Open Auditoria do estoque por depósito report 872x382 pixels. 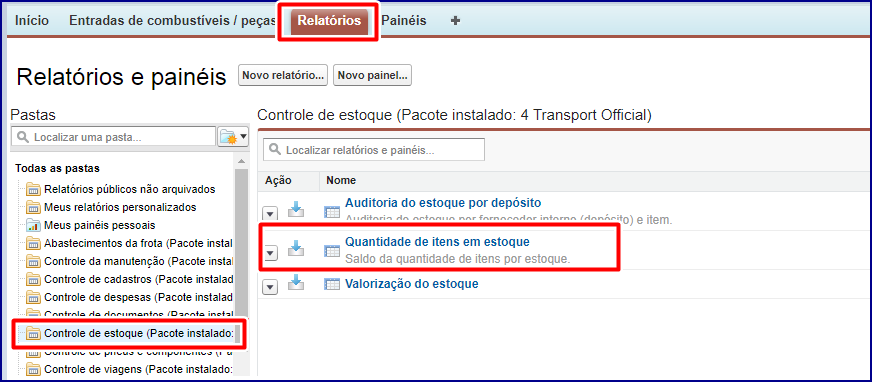coord(443,202)
